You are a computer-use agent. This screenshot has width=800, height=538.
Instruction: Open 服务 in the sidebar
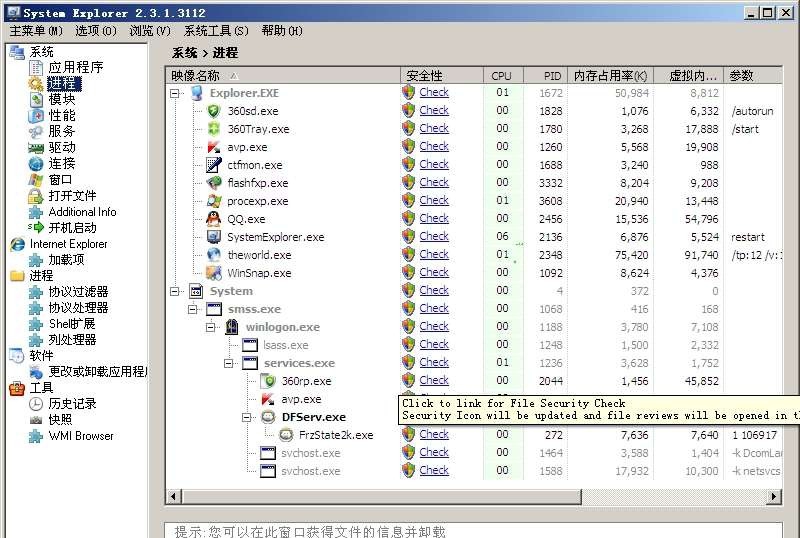[61, 131]
